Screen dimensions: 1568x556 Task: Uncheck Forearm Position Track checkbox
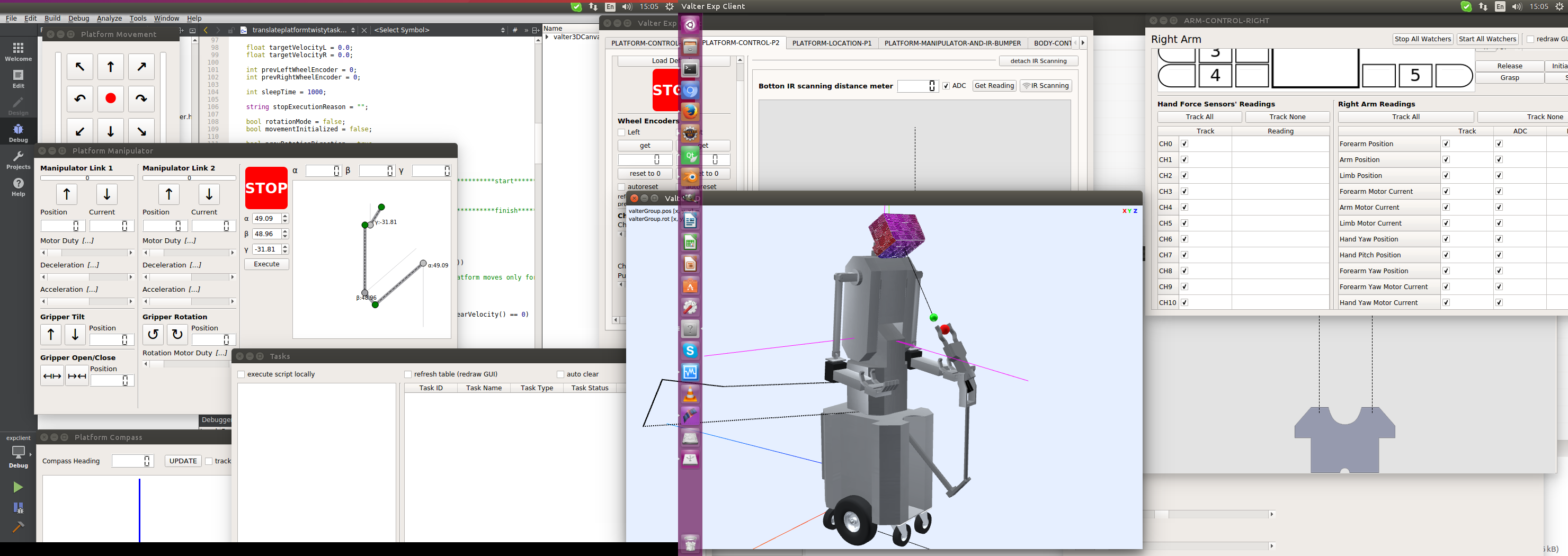click(x=1446, y=144)
